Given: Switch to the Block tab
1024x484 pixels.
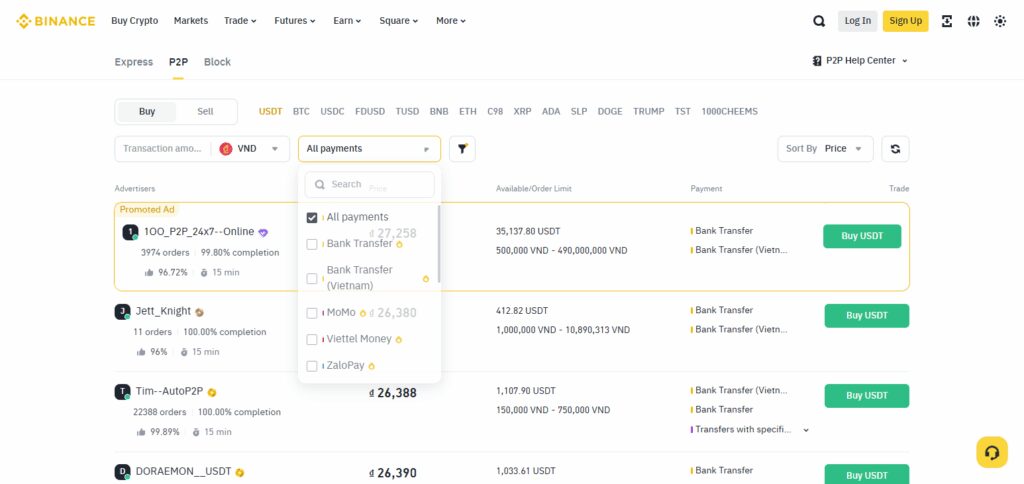Looking at the screenshot, I should coord(217,62).
